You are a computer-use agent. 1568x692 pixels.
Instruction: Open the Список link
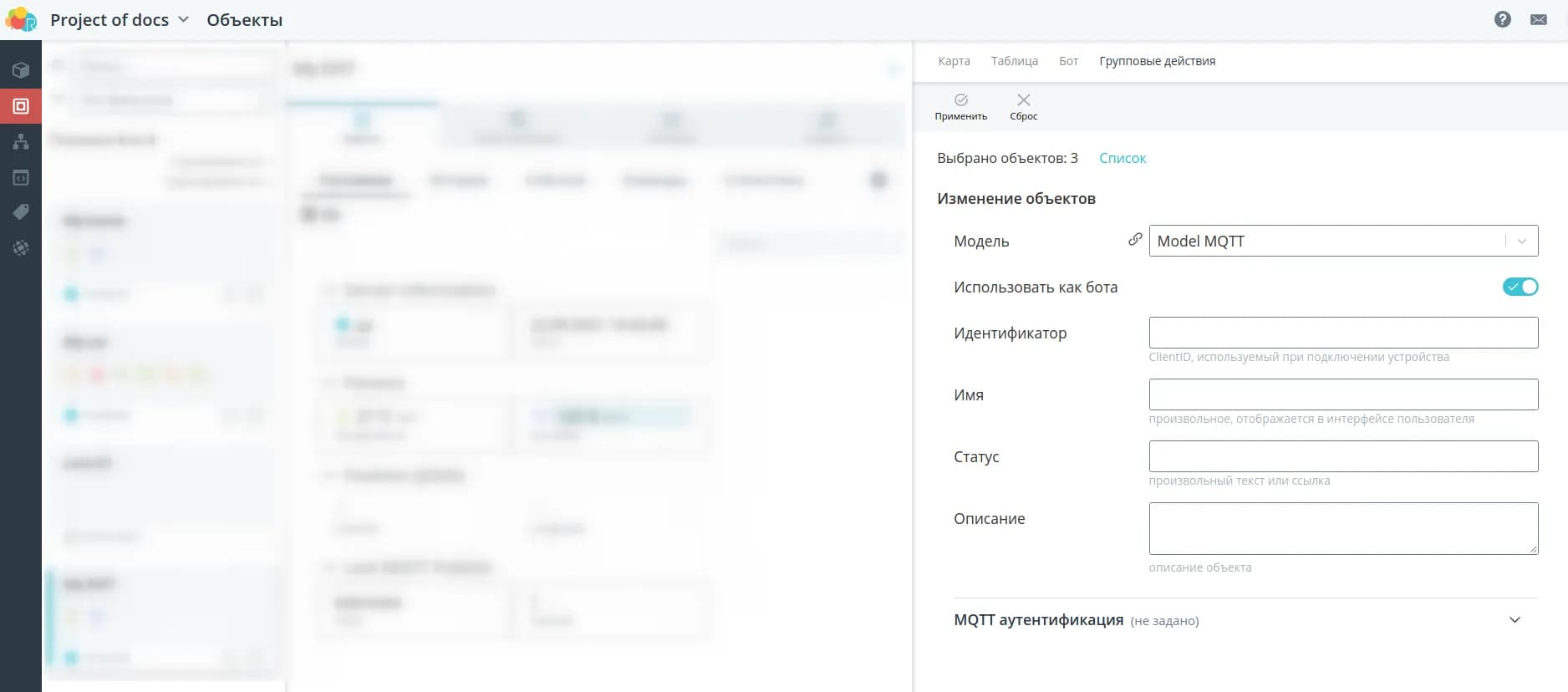(1122, 158)
